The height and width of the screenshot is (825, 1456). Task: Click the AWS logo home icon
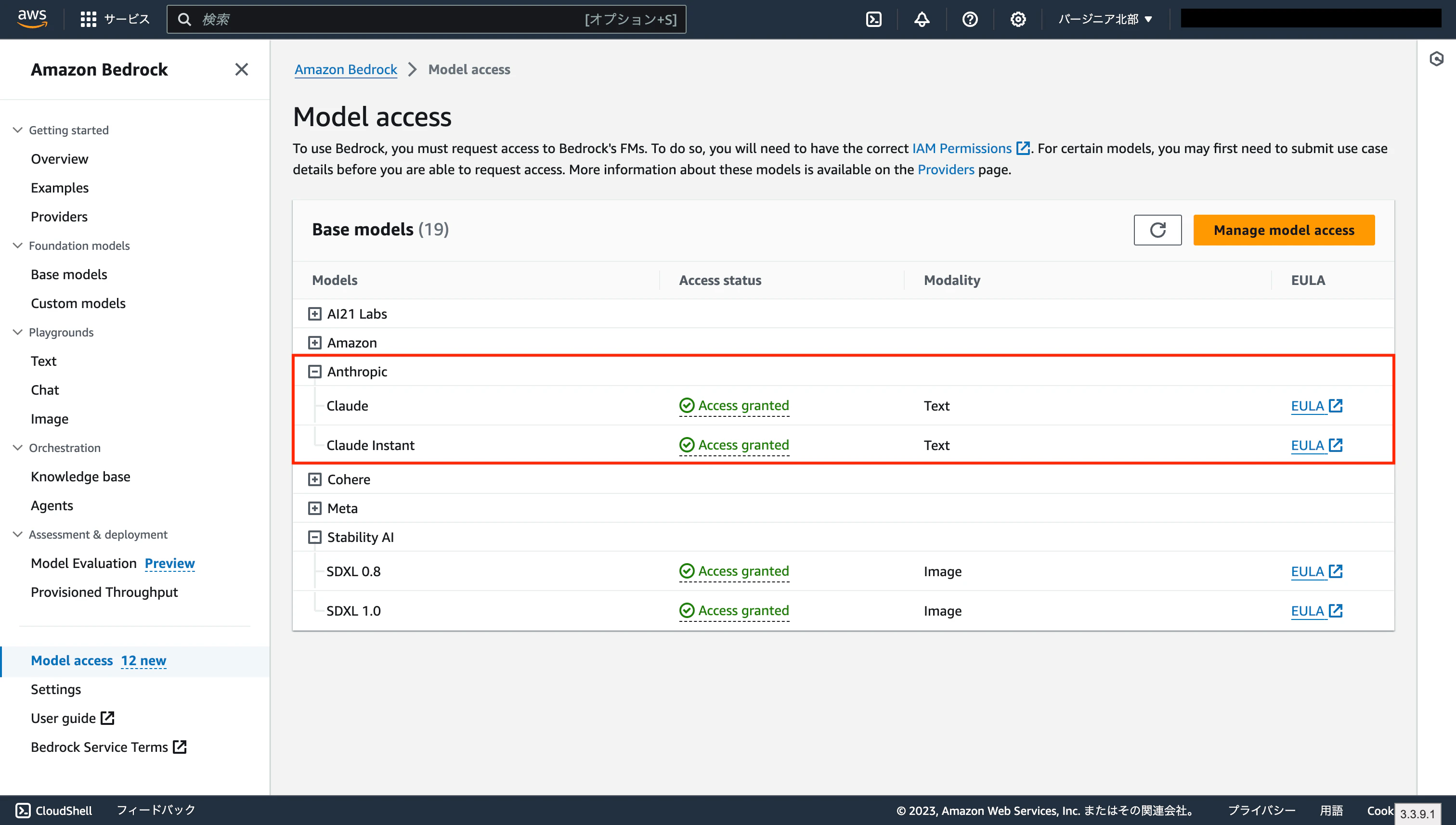[32, 19]
